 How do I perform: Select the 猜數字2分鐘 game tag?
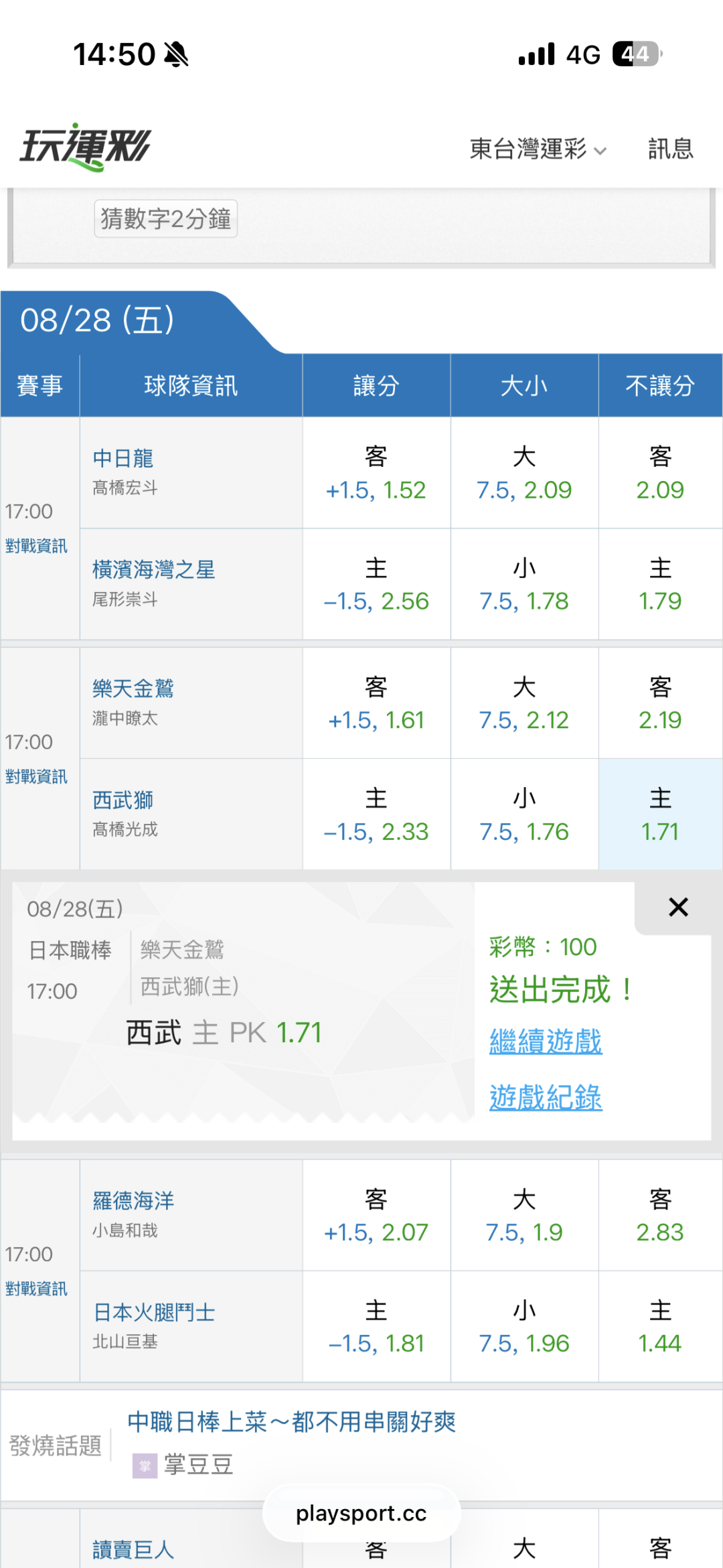click(166, 219)
